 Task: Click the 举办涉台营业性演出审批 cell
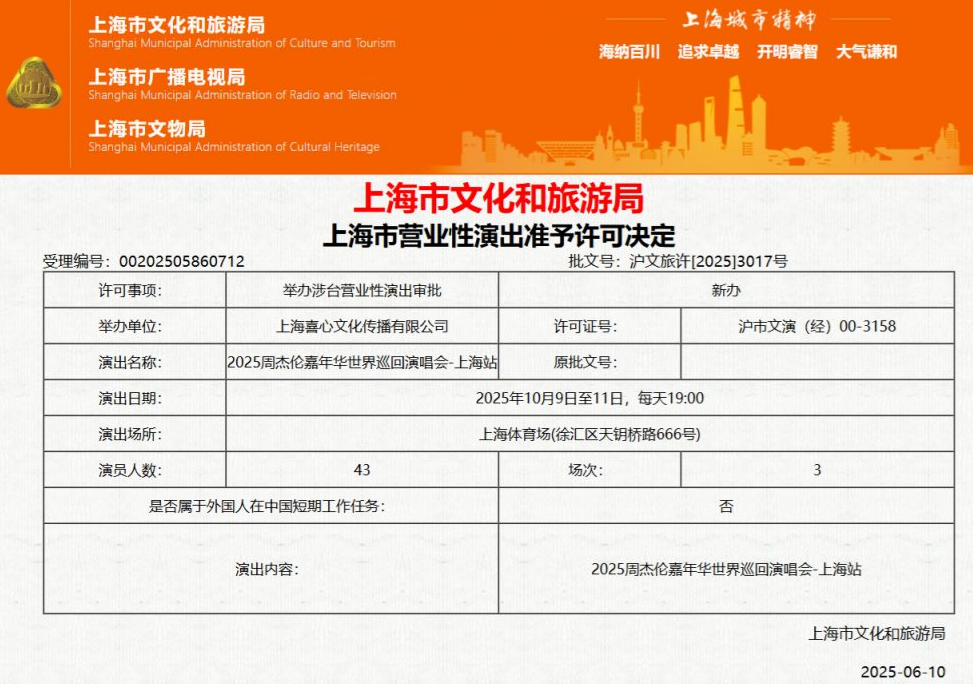coord(362,290)
